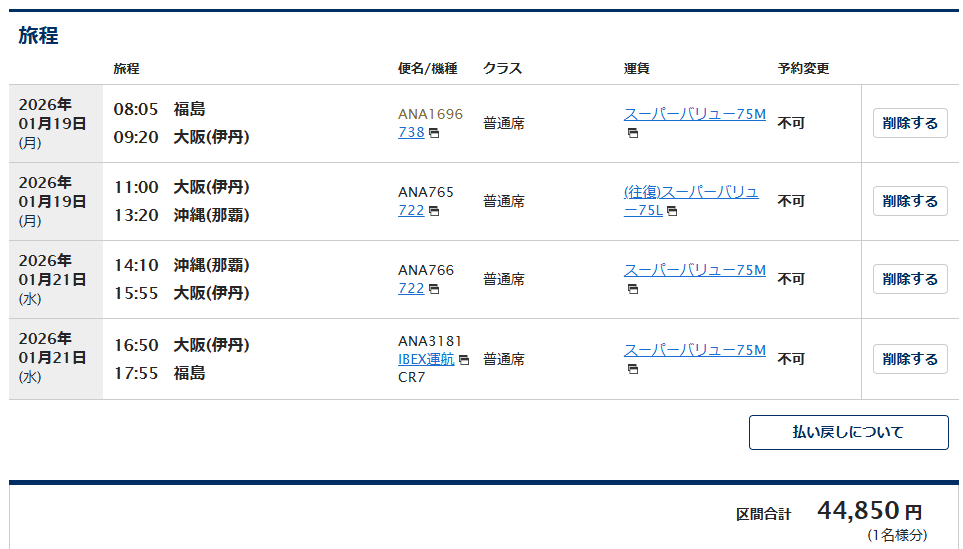View スーパーバリュー75M fare details for ANA1696
The width and height of the screenshot is (963, 549).
694,114
